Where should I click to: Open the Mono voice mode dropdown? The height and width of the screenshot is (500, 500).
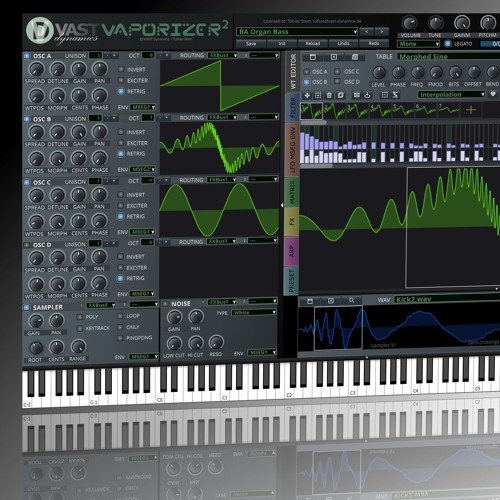click(x=419, y=44)
